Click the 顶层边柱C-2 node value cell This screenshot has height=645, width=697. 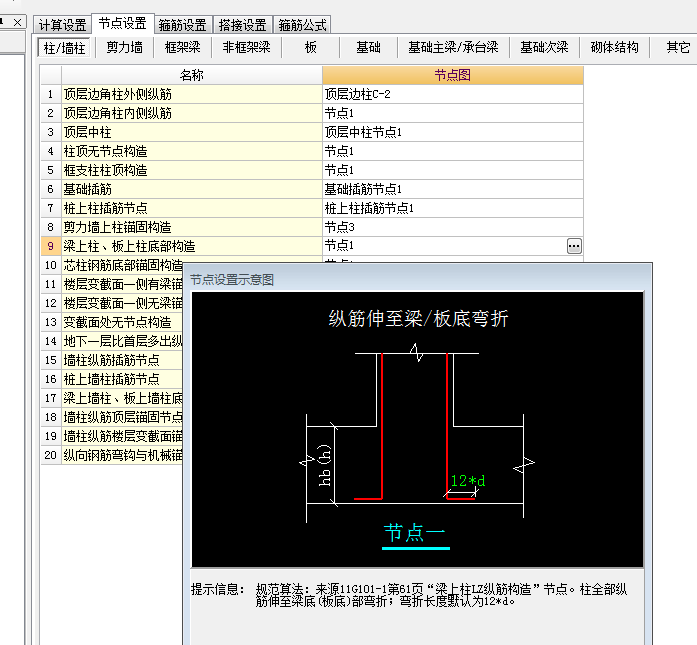pyautogui.click(x=453, y=94)
